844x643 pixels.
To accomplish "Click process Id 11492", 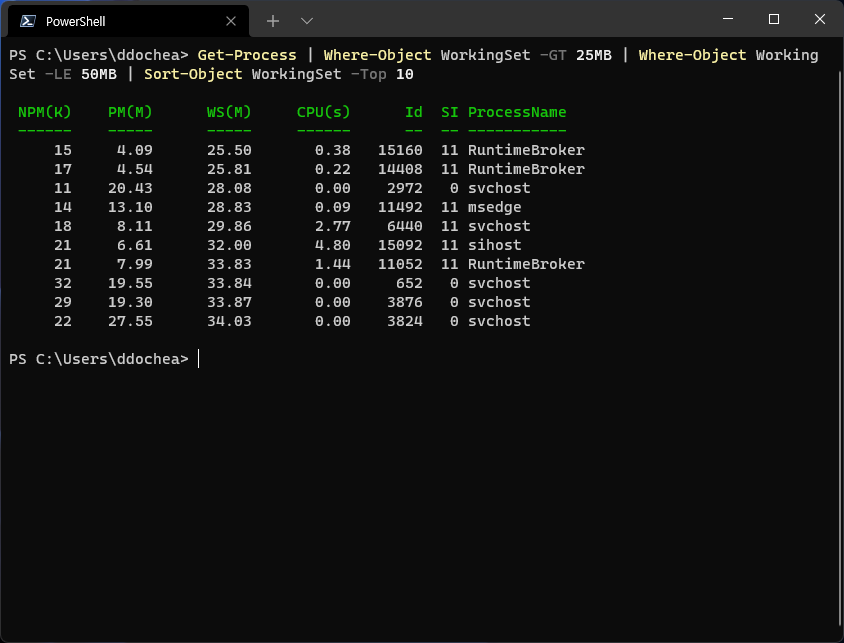I will [400, 207].
